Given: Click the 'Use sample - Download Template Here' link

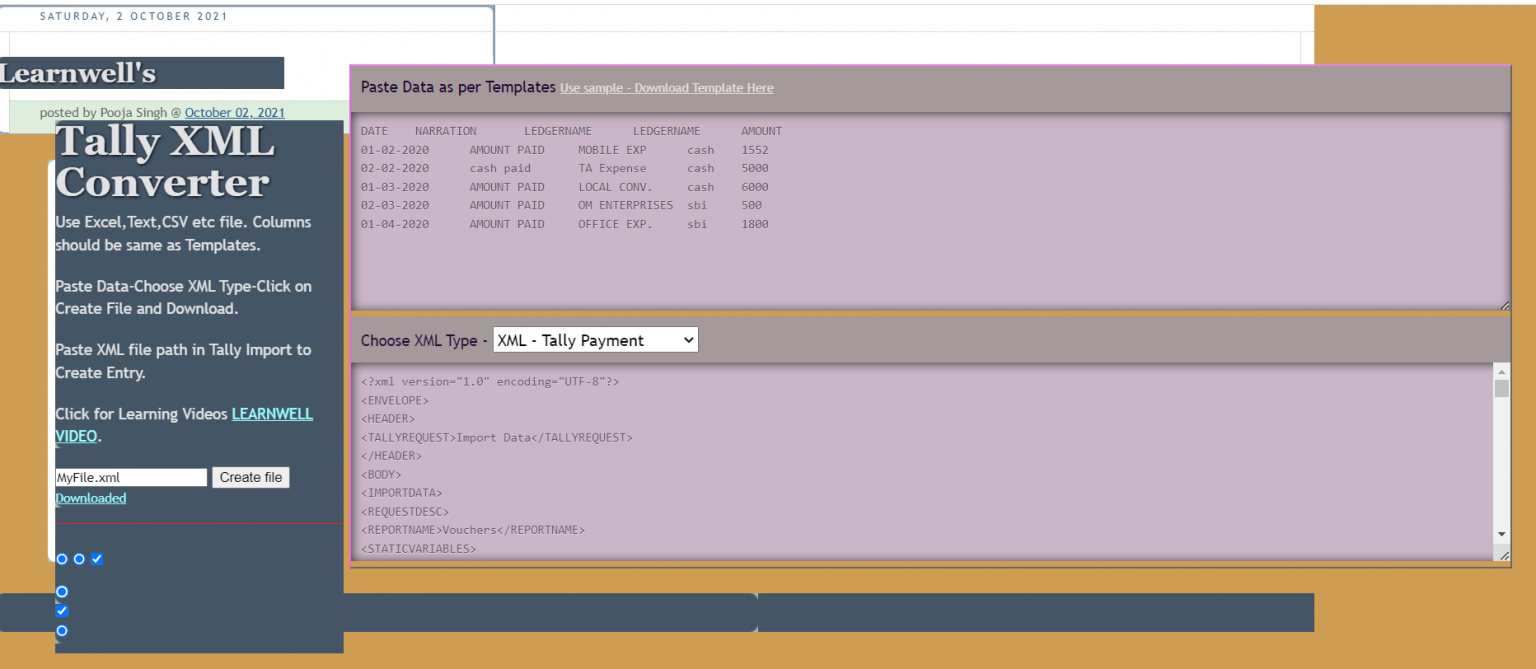Looking at the screenshot, I should tap(666, 88).
